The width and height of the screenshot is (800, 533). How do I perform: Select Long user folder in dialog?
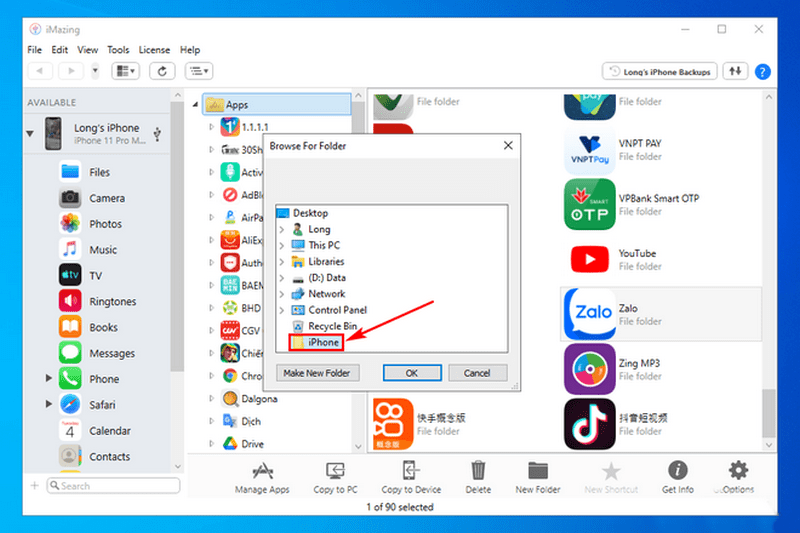point(311,230)
